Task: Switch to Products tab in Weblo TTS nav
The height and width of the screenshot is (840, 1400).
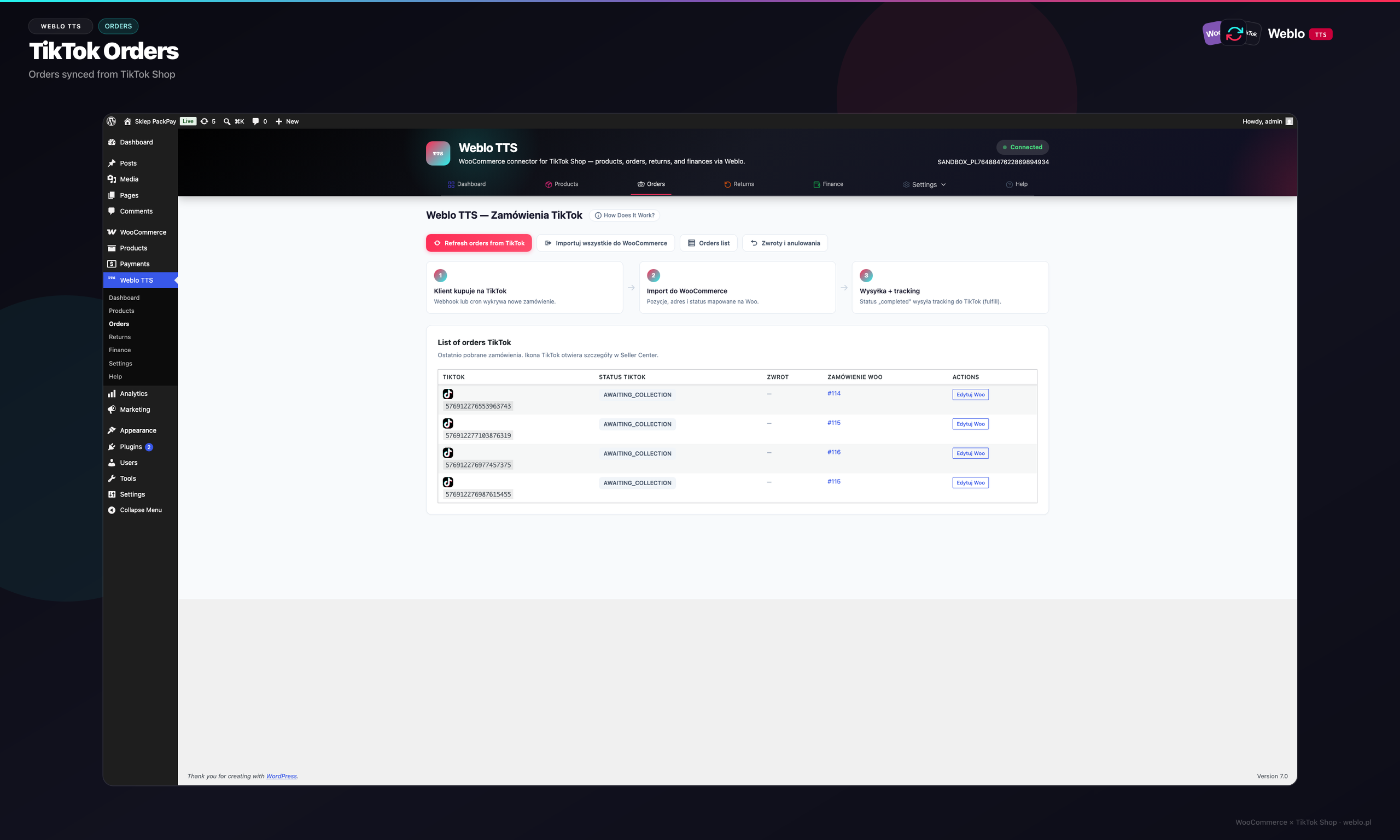Action: pyautogui.click(x=561, y=184)
